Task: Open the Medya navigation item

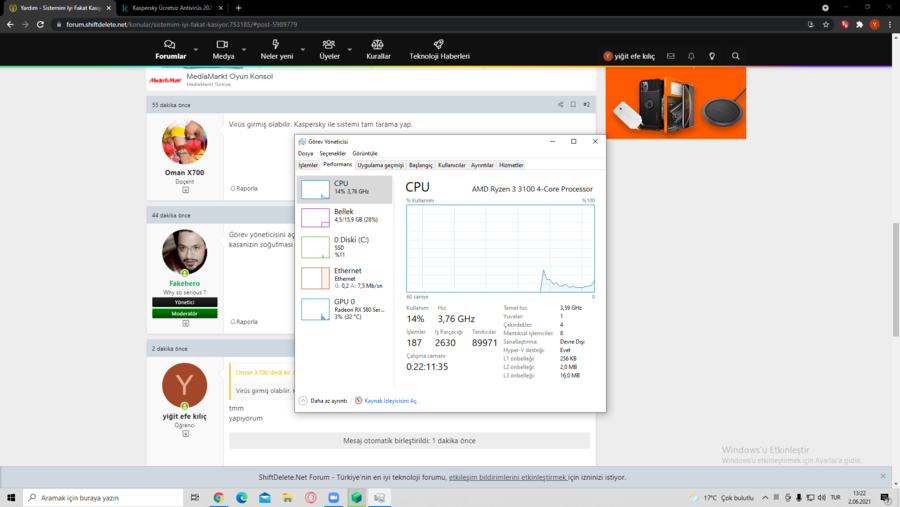Action: [x=223, y=50]
